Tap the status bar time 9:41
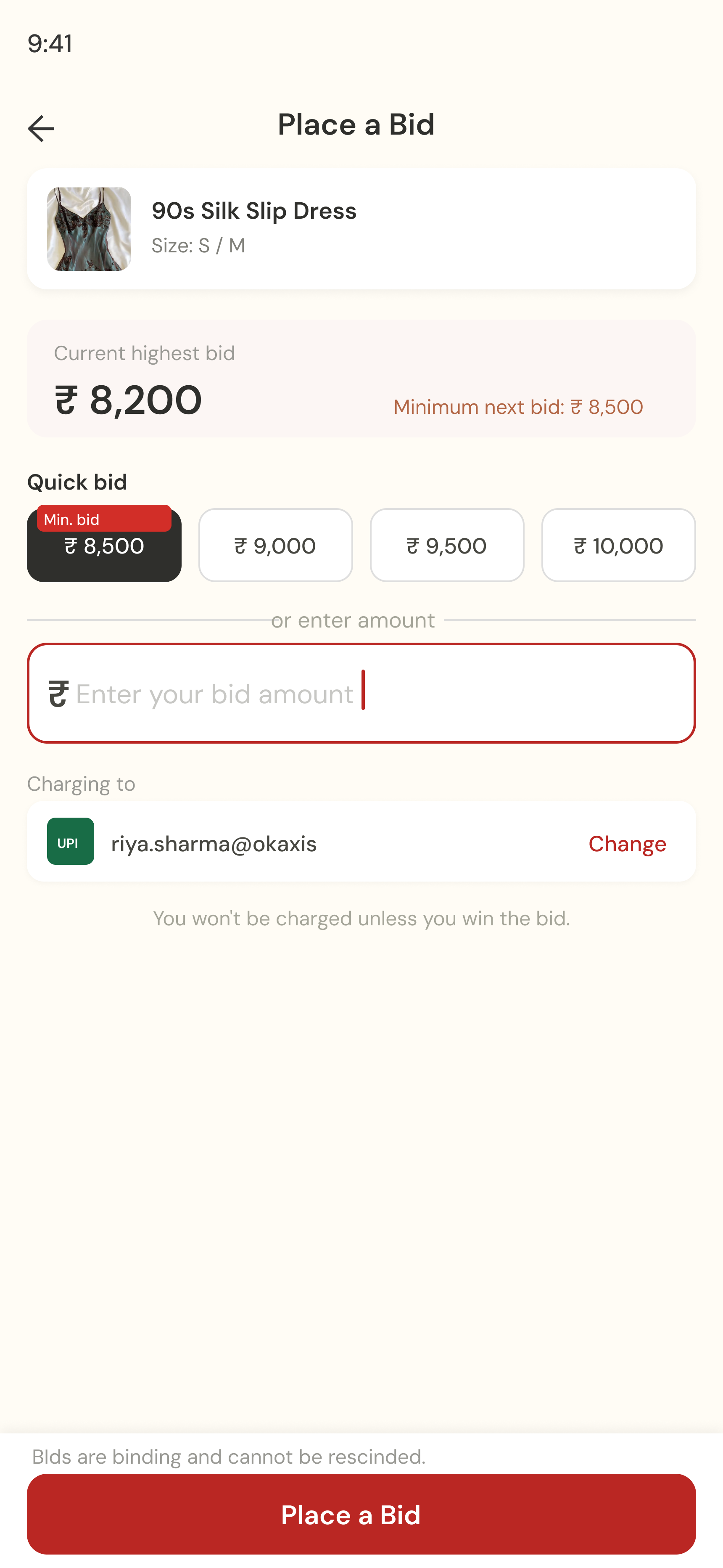Viewport: 723px width, 1568px height. [50, 44]
